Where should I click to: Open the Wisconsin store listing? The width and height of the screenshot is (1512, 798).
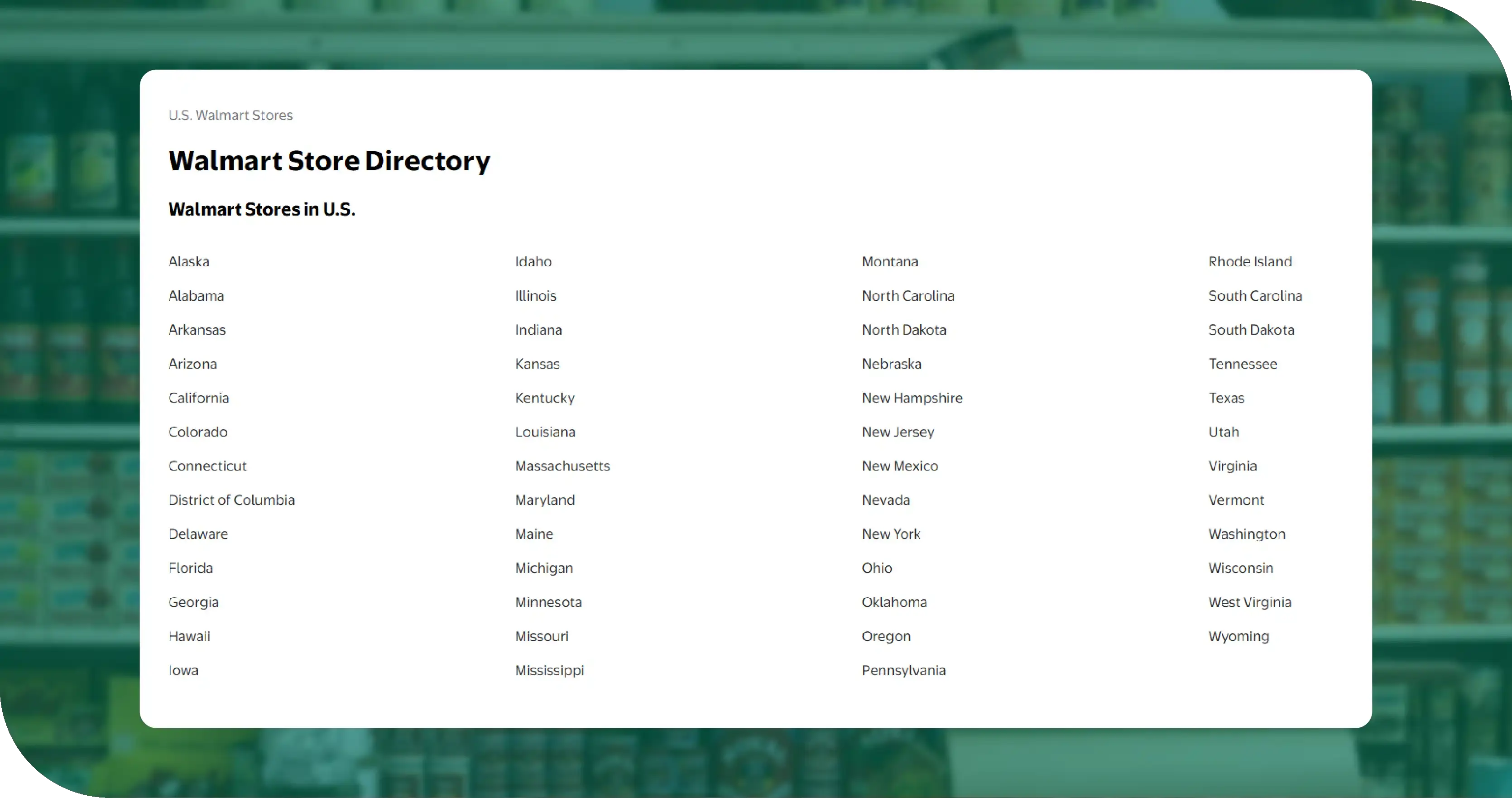point(1241,568)
